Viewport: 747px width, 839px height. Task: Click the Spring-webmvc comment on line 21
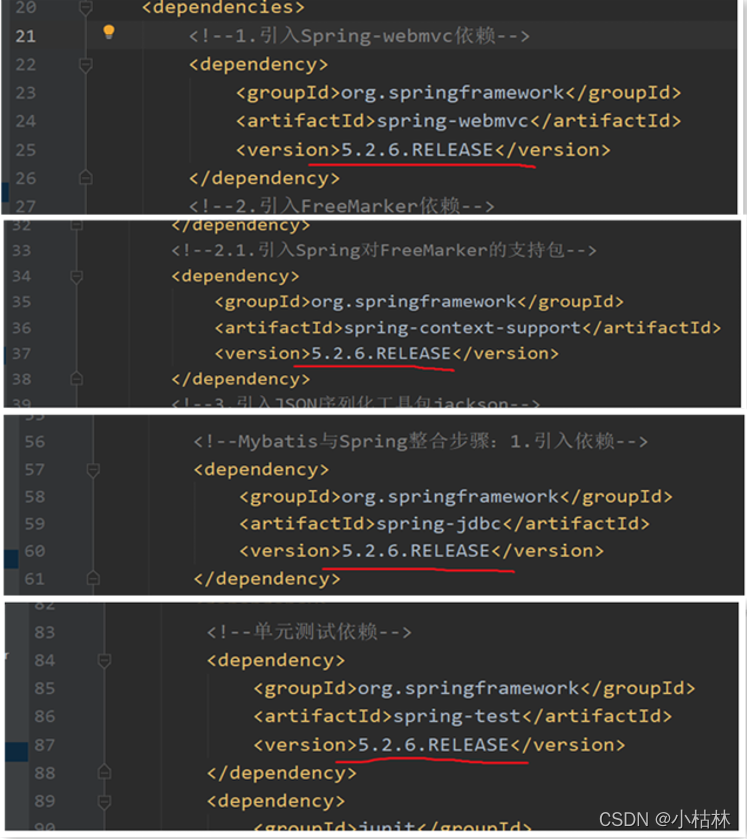tap(359, 36)
